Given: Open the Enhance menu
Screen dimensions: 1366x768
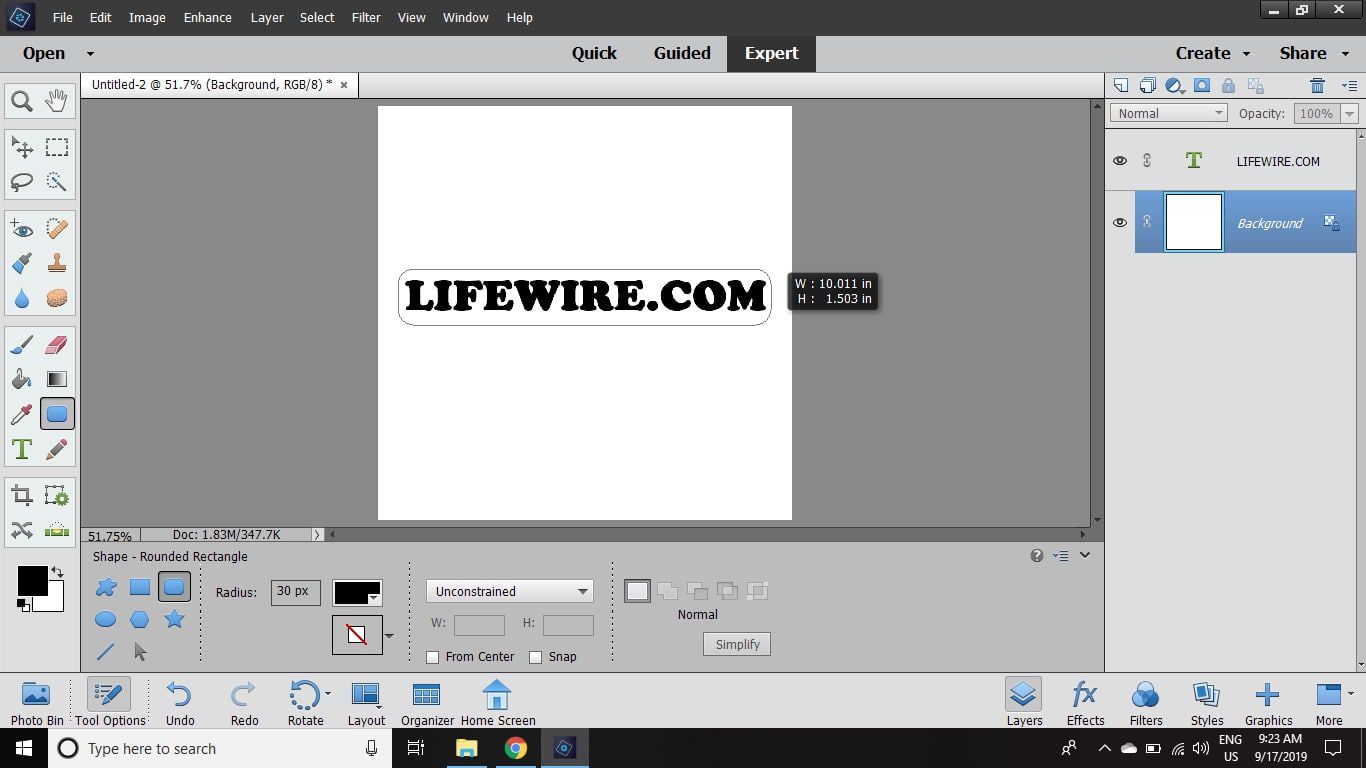Looking at the screenshot, I should point(208,17).
